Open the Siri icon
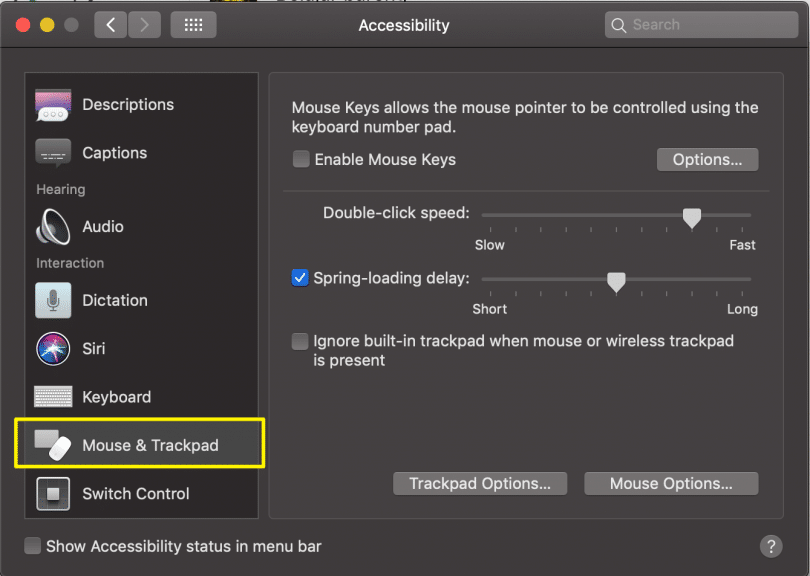This screenshot has width=810, height=576. (x=53, y=349)
